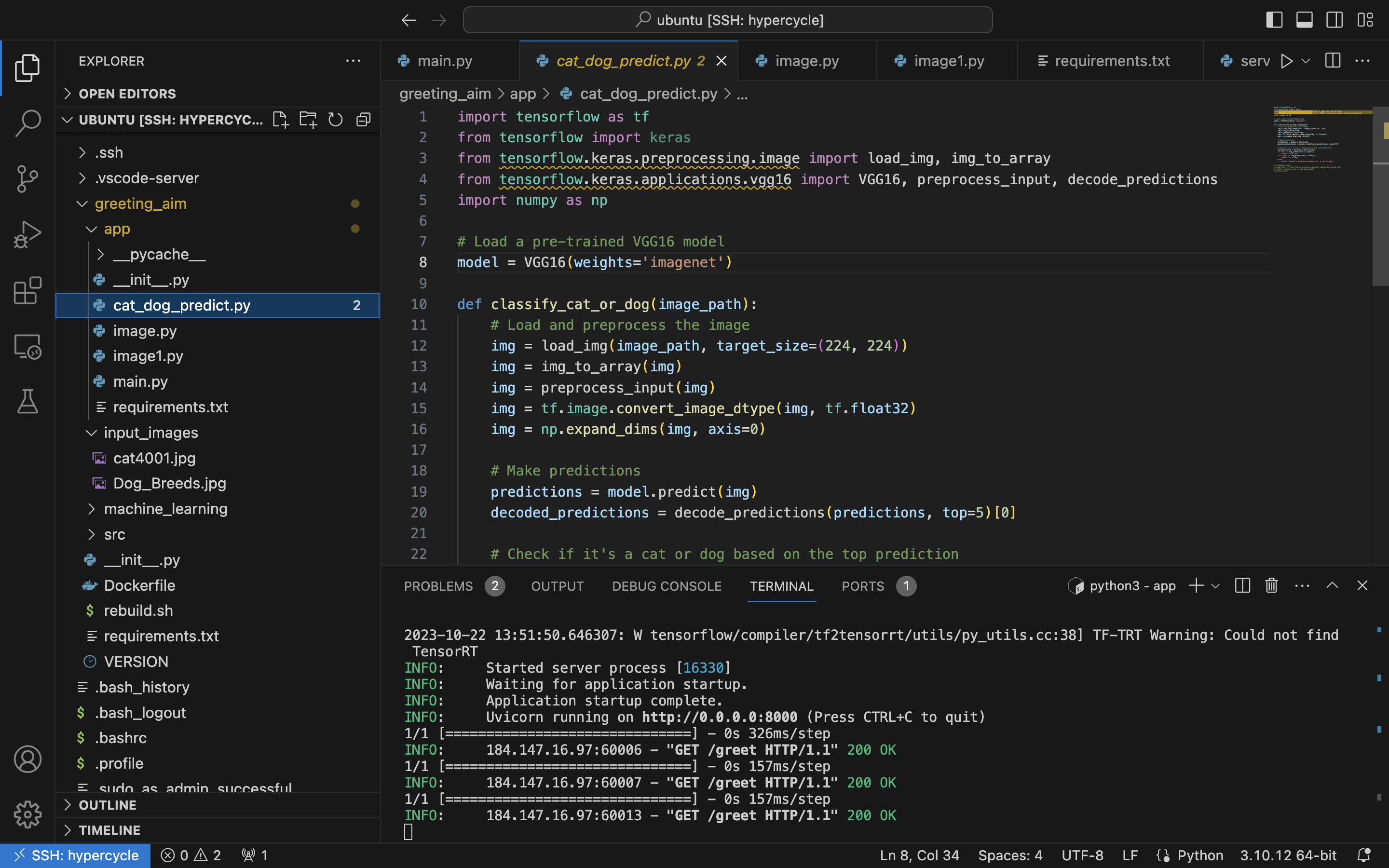The width and height of the screenshot is (1389, 868).
Task: Open the Source Control view
Action: [27, 179]
